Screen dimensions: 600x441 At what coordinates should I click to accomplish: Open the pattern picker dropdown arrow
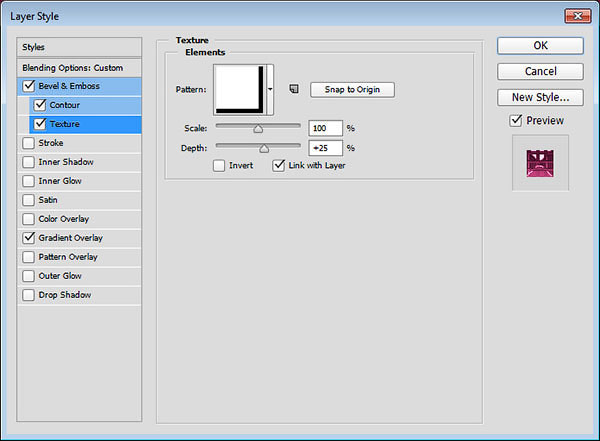(x=270, y=90)
